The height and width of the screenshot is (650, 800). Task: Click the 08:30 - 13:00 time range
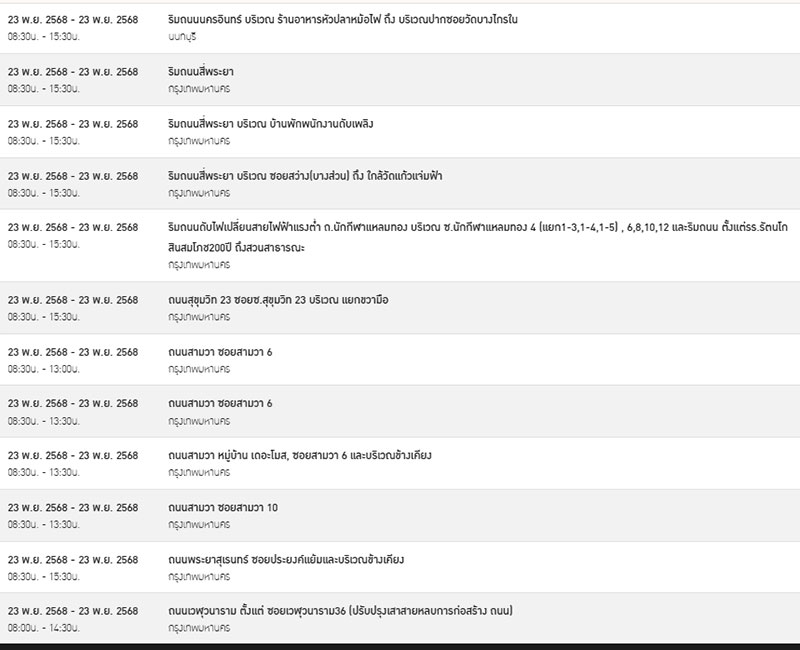(x=45, y=368)
